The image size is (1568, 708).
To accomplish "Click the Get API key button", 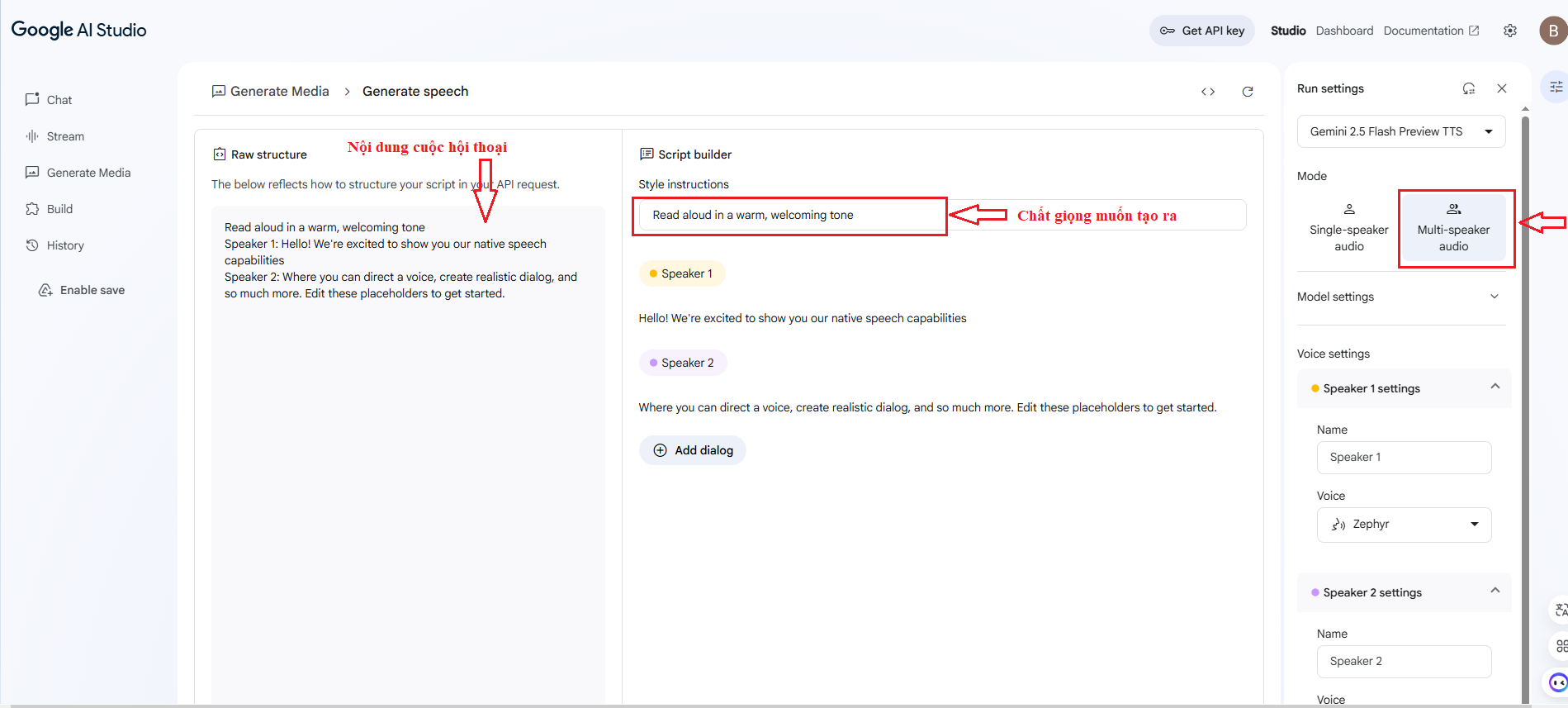I will coord(1202,31).
